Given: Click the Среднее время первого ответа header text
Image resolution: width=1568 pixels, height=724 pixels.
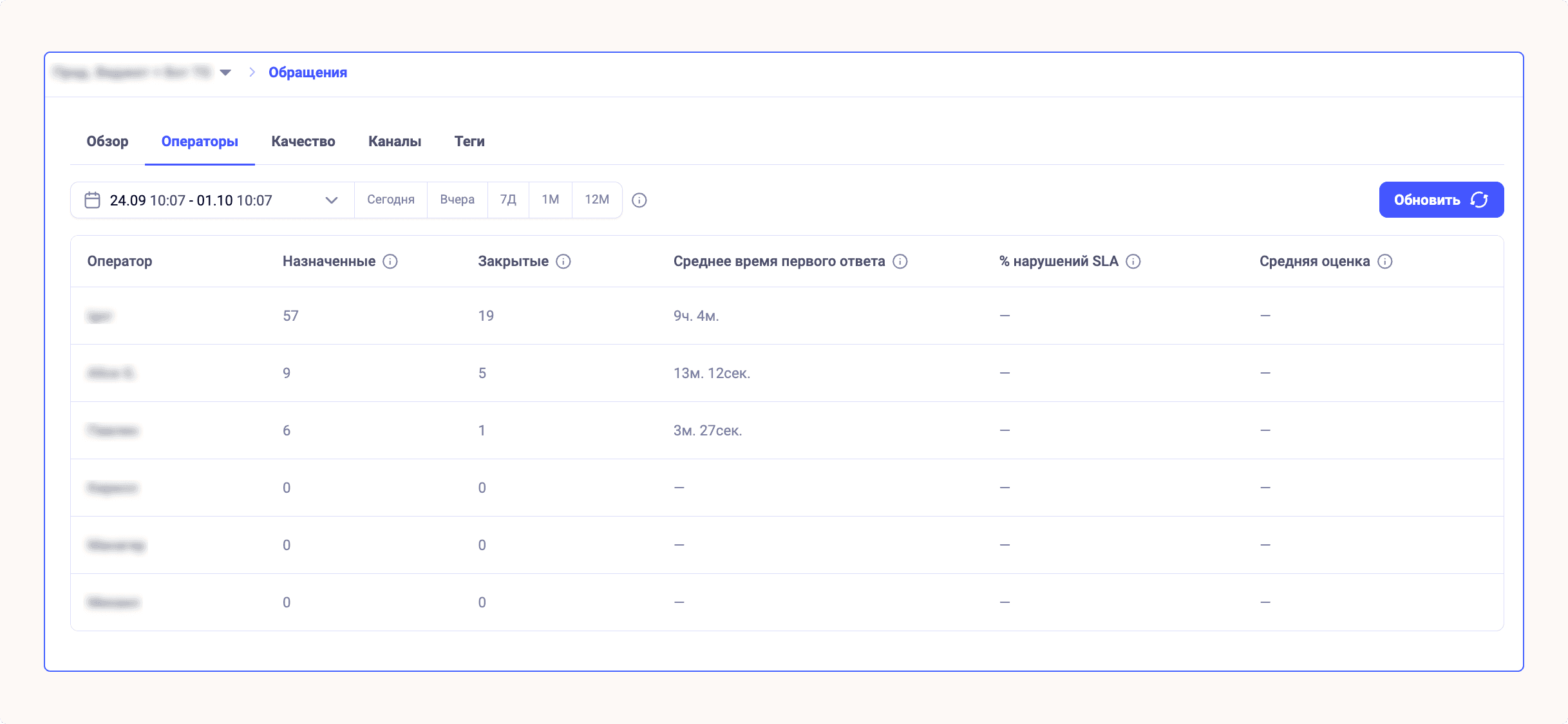Looking at the screenshot, I should coord(779,262).
